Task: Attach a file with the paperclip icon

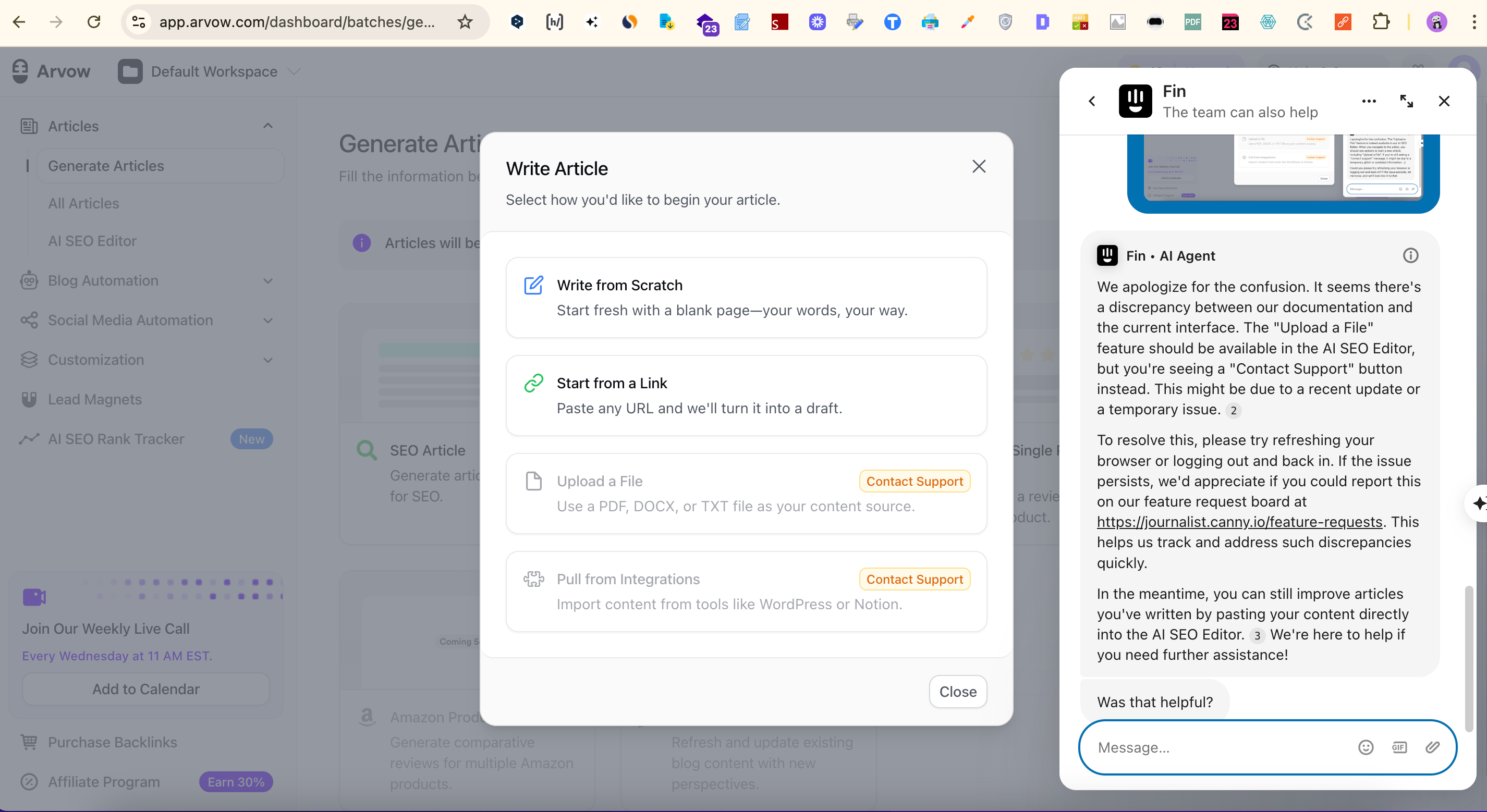Action: click(1432, 748)
